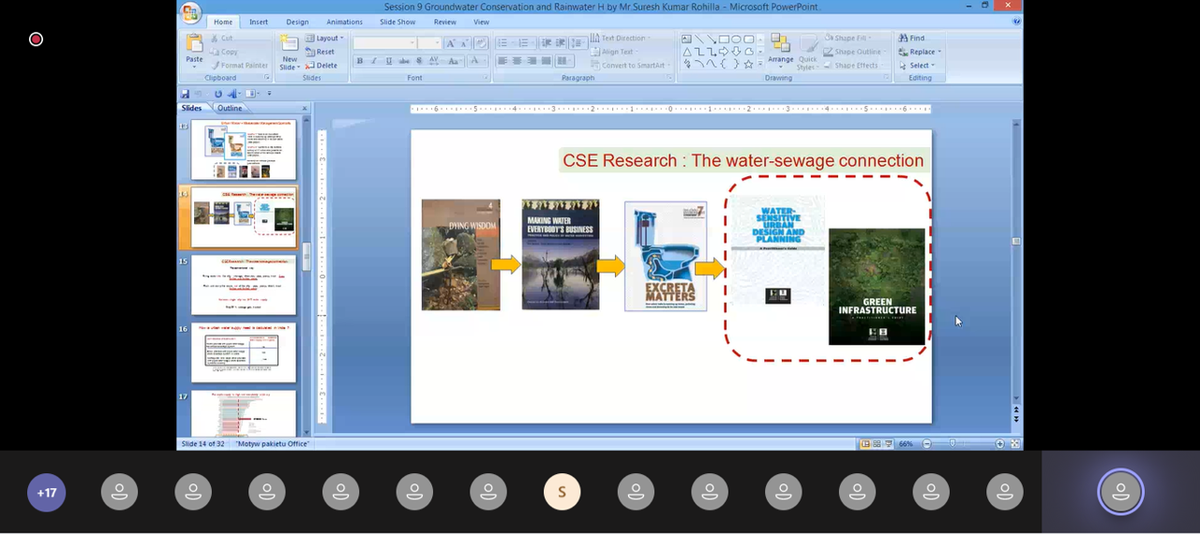
Task: Select the Right Arrow shape in gallery
Action: coord(723,52)
